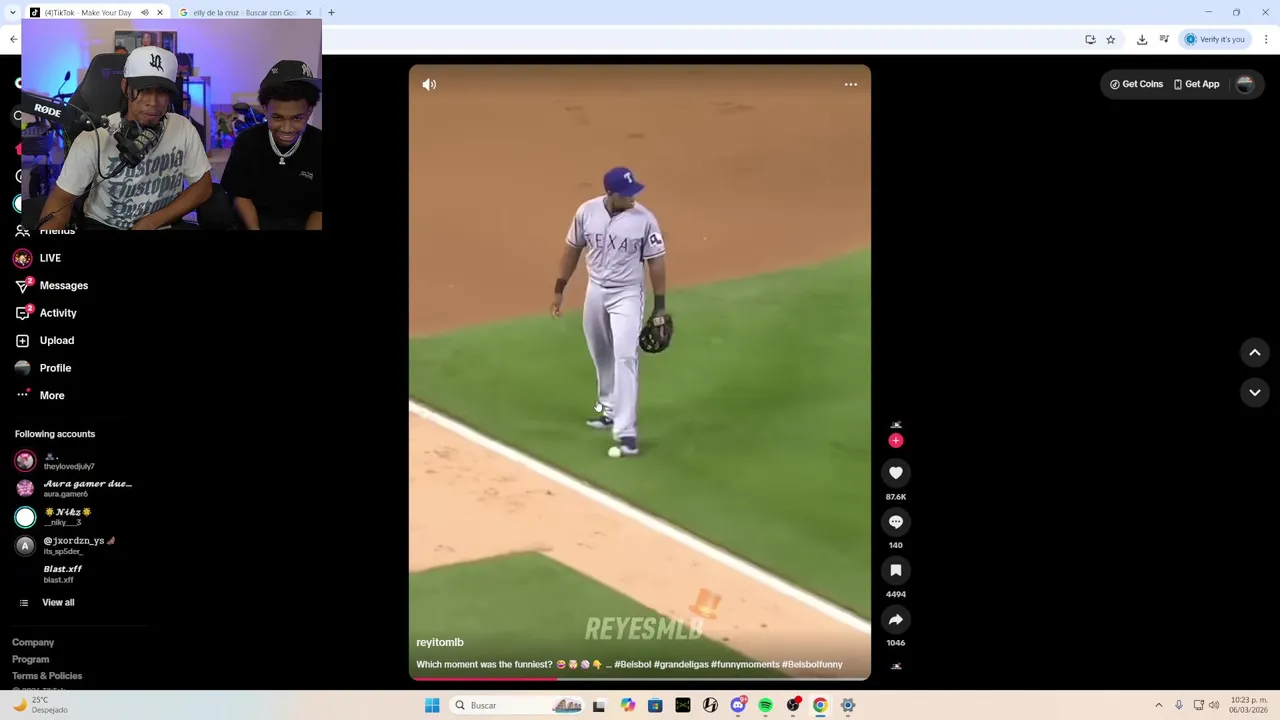1280x720 pixels.
Task: Open theylovedjuly7 following account
Action: (69, 461)
